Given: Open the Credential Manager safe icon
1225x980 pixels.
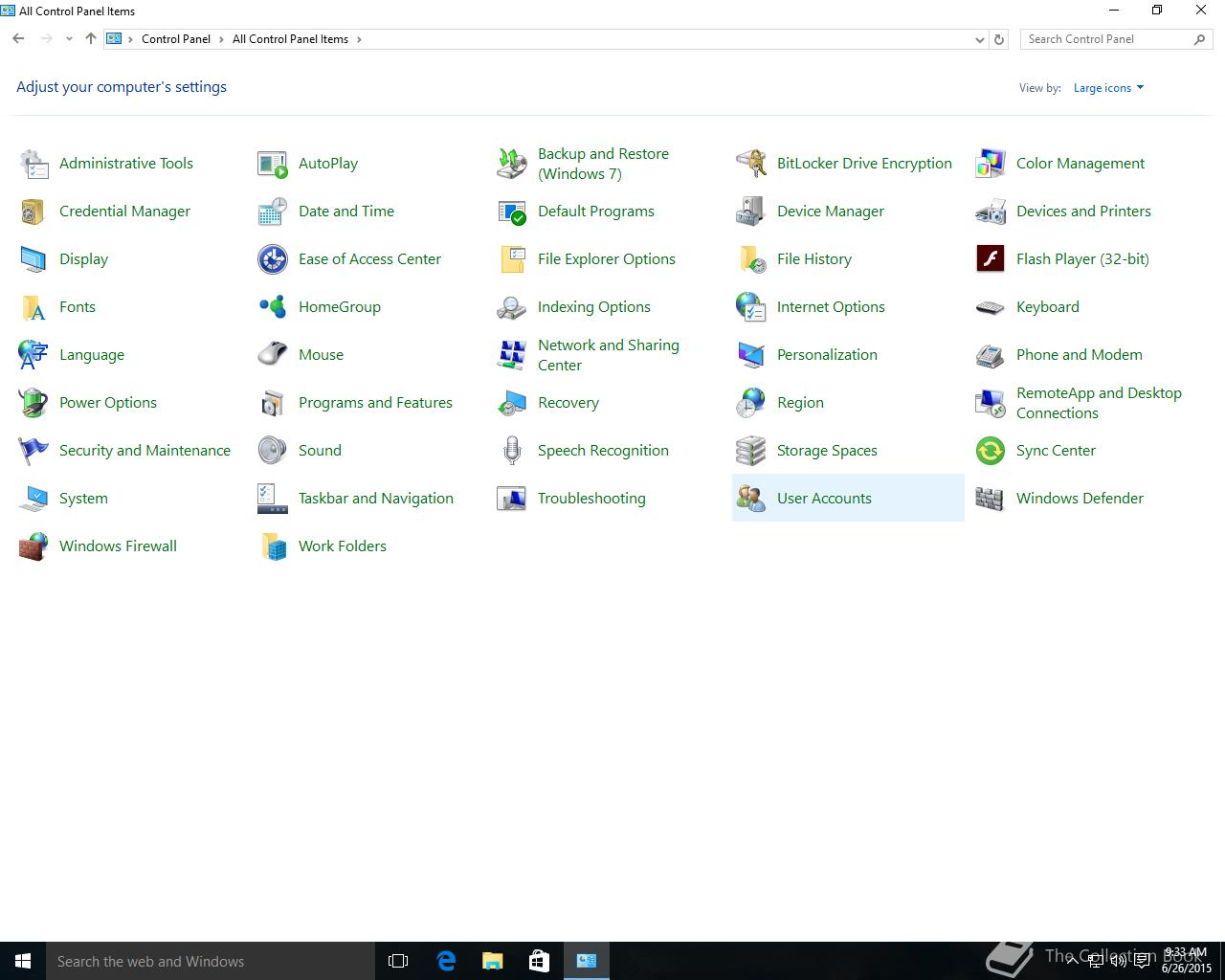Looking at the screenshot, I should pyautogui.click(x=33, y=212).
